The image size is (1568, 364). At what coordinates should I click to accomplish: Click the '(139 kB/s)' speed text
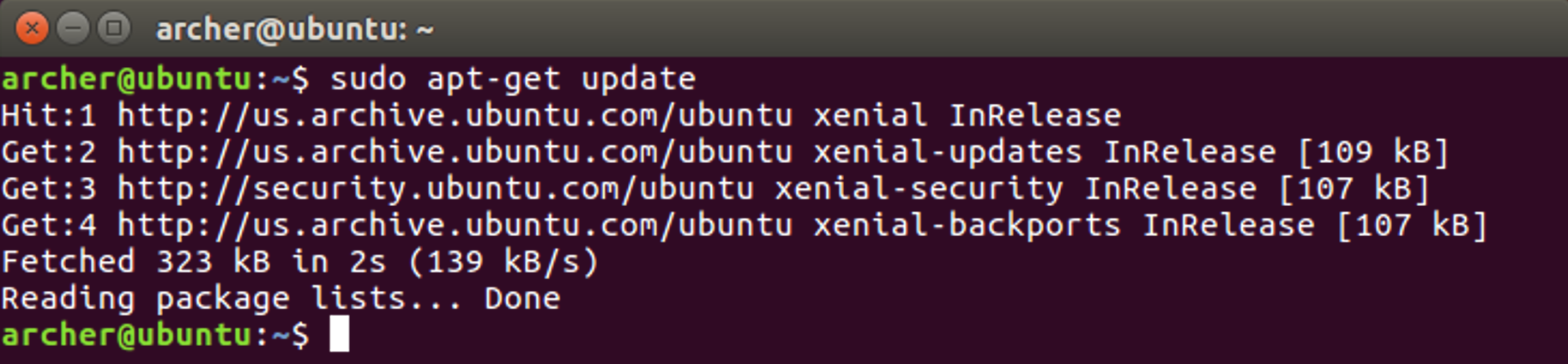click(504, 262)
